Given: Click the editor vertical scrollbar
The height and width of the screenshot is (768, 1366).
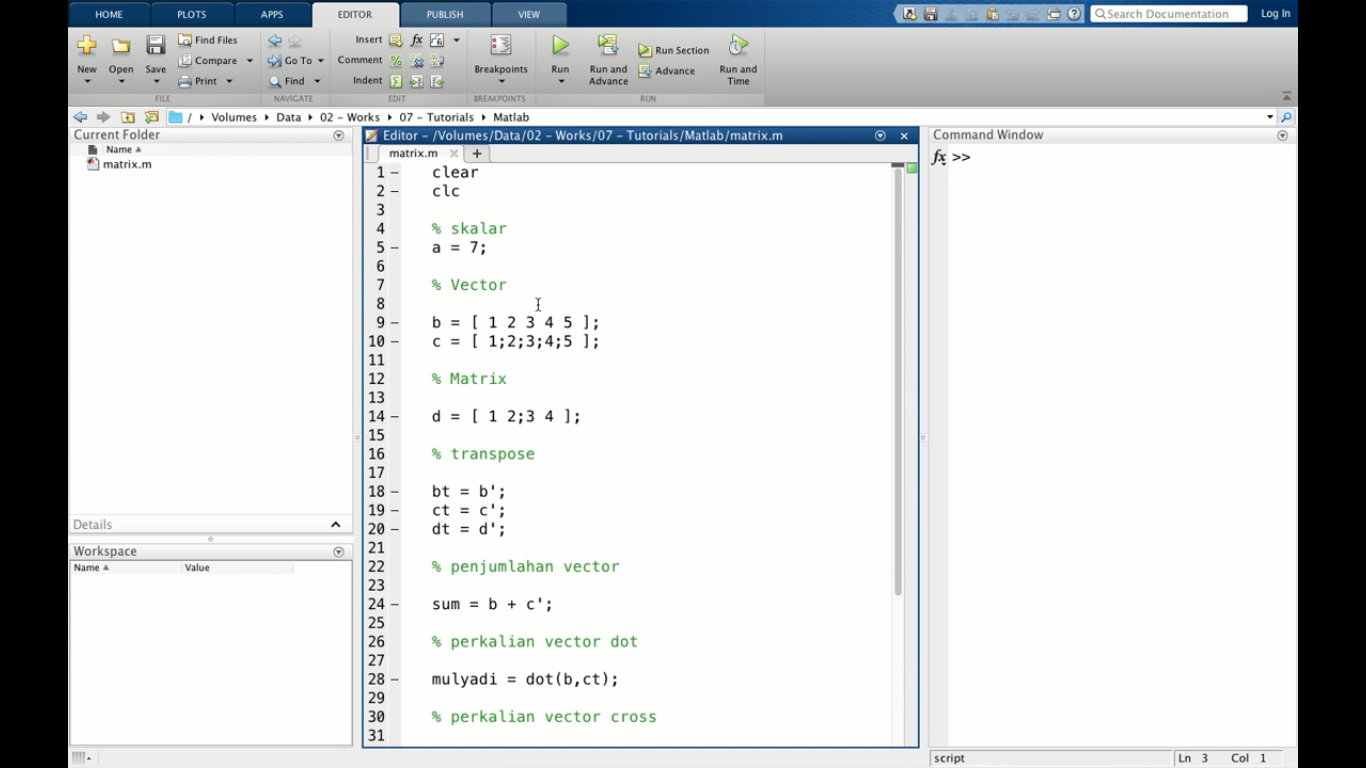Looking at the screenshot, I should (898, 380).
